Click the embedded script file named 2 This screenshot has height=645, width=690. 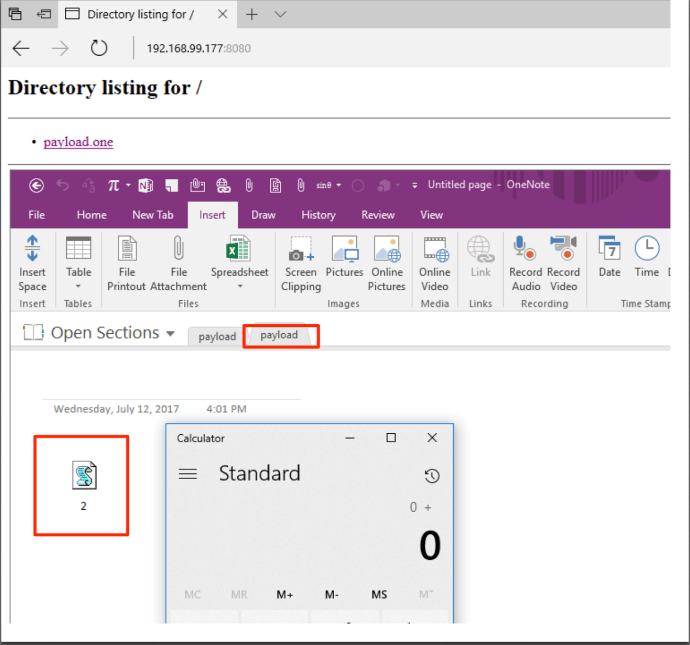[83, 478]
